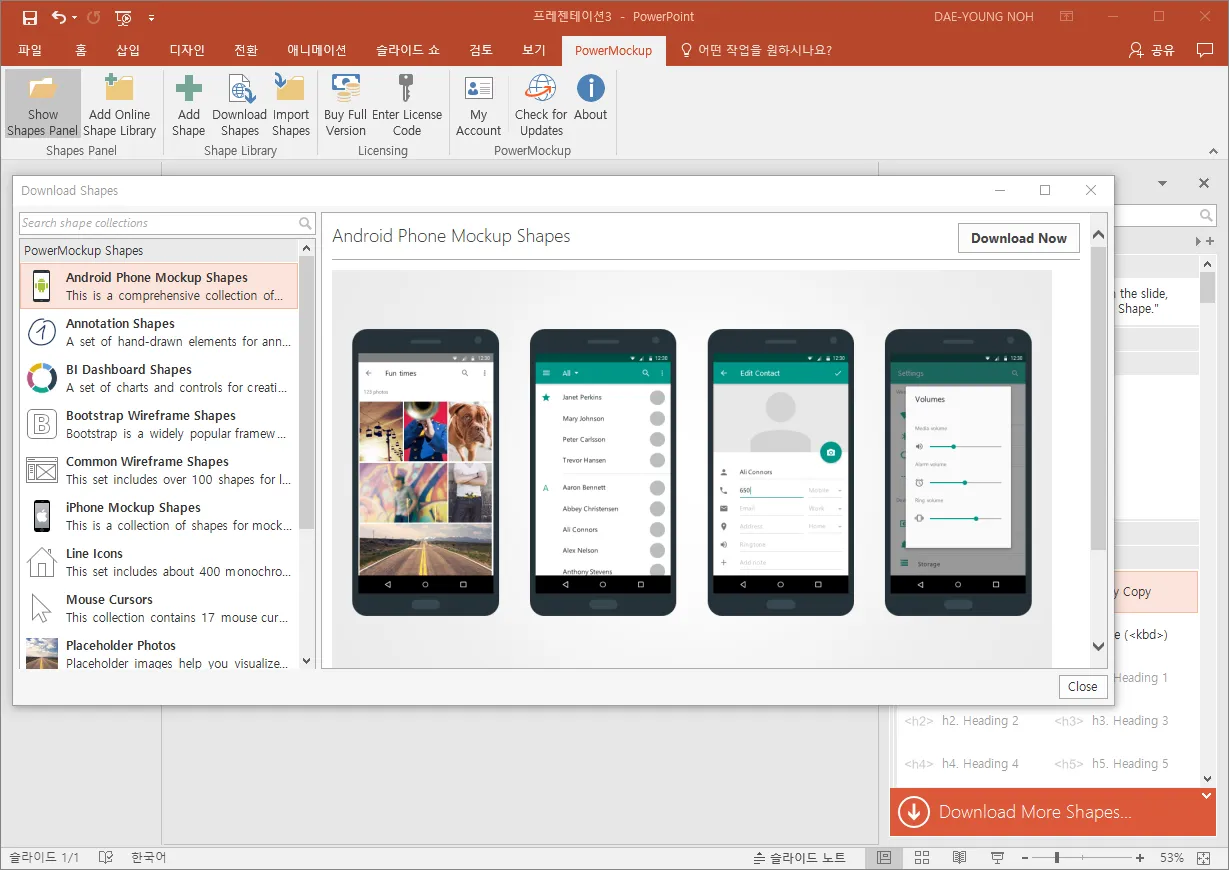Click the Import Shapes icon
The height and width of the screenshot is (870, 1229).
point(290,89)
